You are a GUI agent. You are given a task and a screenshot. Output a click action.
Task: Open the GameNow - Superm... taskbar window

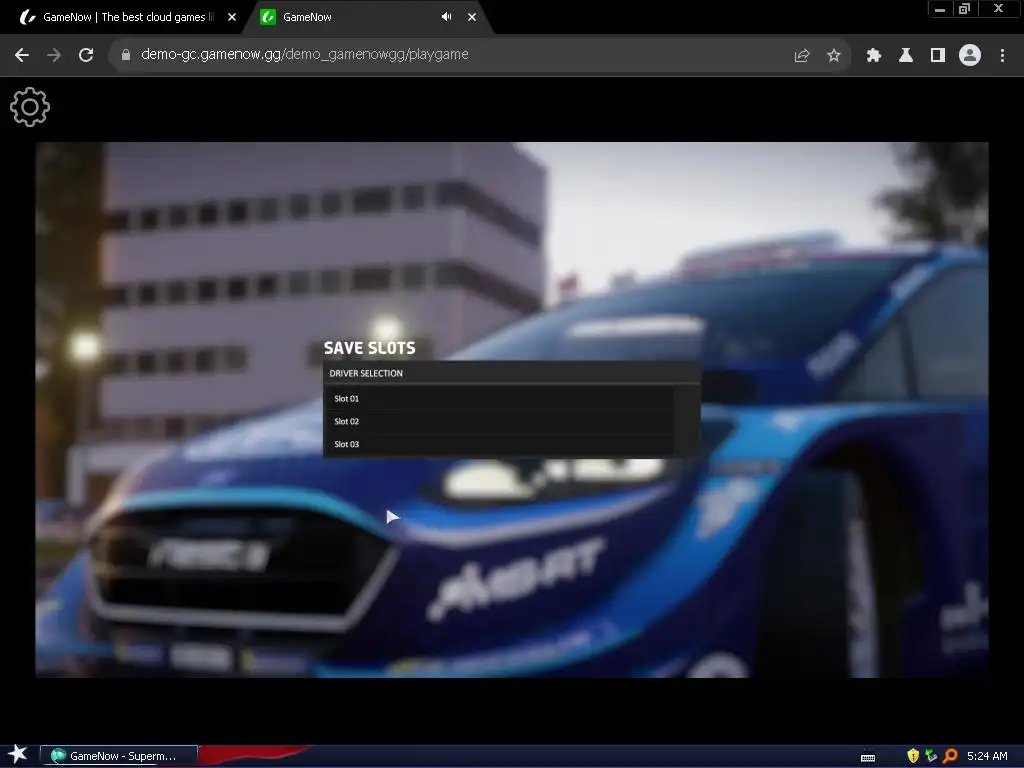[x=119, y=756]
